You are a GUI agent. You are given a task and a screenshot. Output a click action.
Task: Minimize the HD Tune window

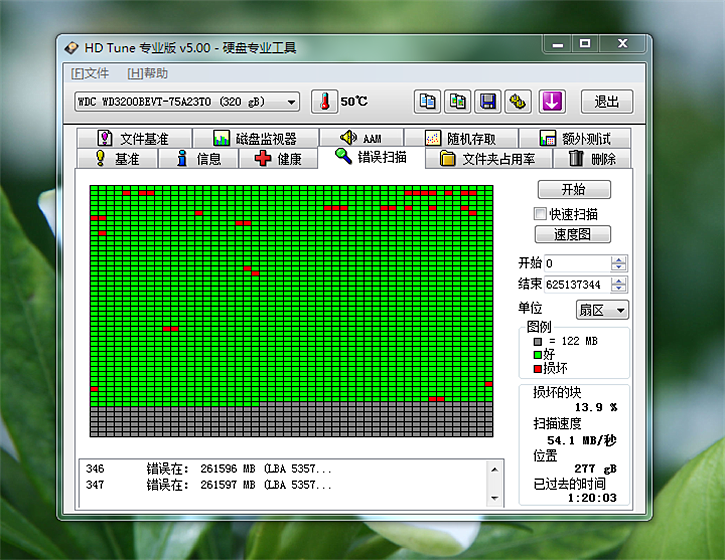point(558,44)
